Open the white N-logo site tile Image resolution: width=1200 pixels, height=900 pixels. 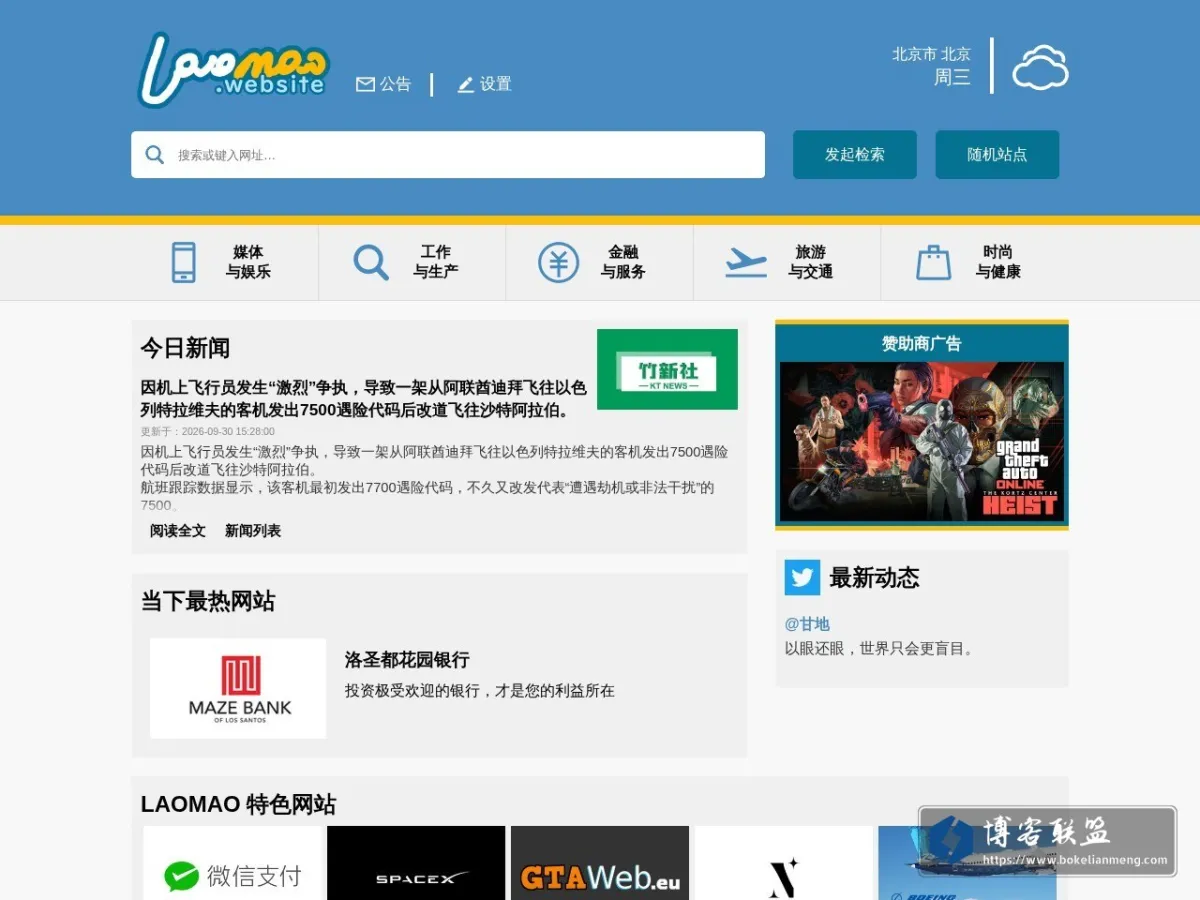coord(783,863)
